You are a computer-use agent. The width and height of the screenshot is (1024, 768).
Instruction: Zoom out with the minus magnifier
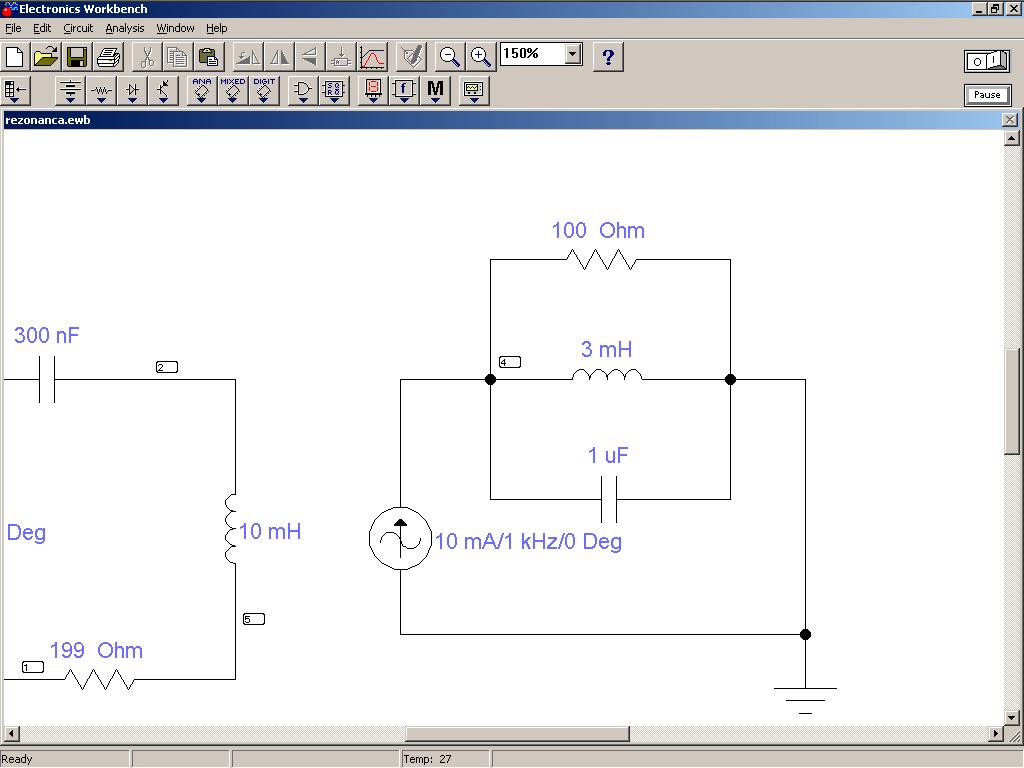coord(449,57)
